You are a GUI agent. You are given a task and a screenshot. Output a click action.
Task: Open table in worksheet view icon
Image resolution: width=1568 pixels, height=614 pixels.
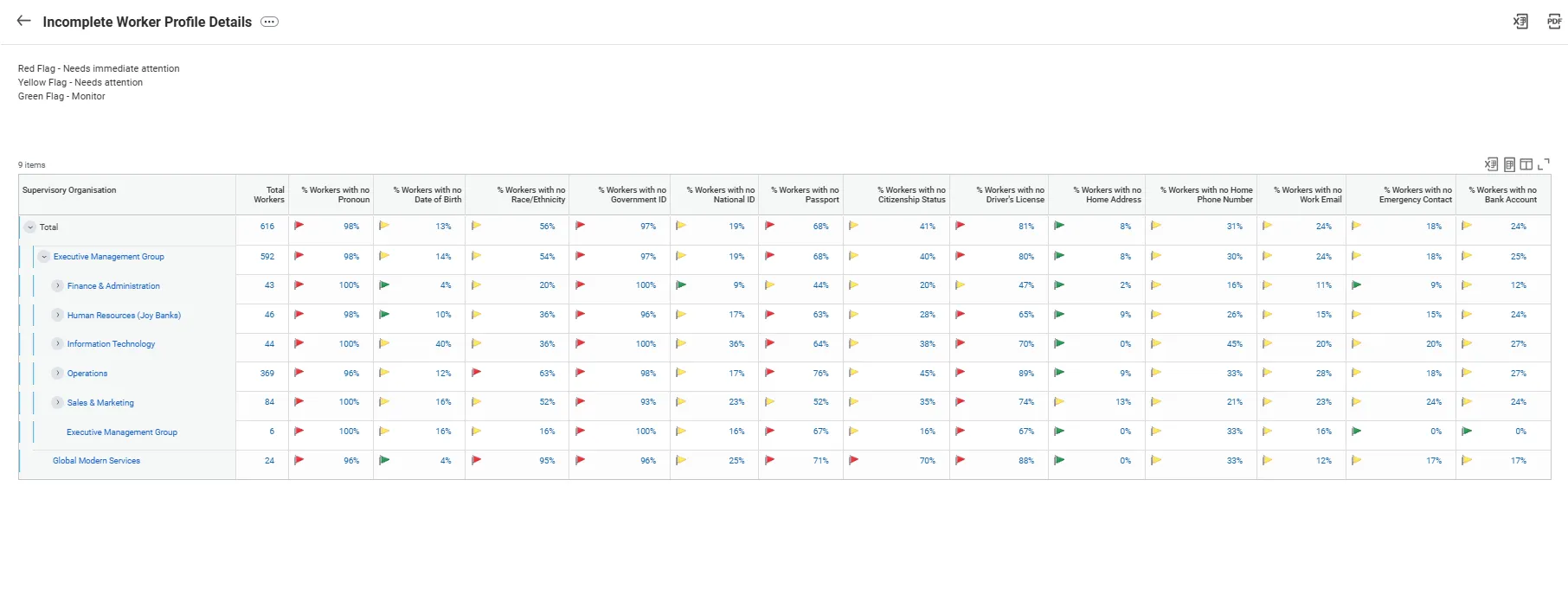click(x=1509, y=164)
